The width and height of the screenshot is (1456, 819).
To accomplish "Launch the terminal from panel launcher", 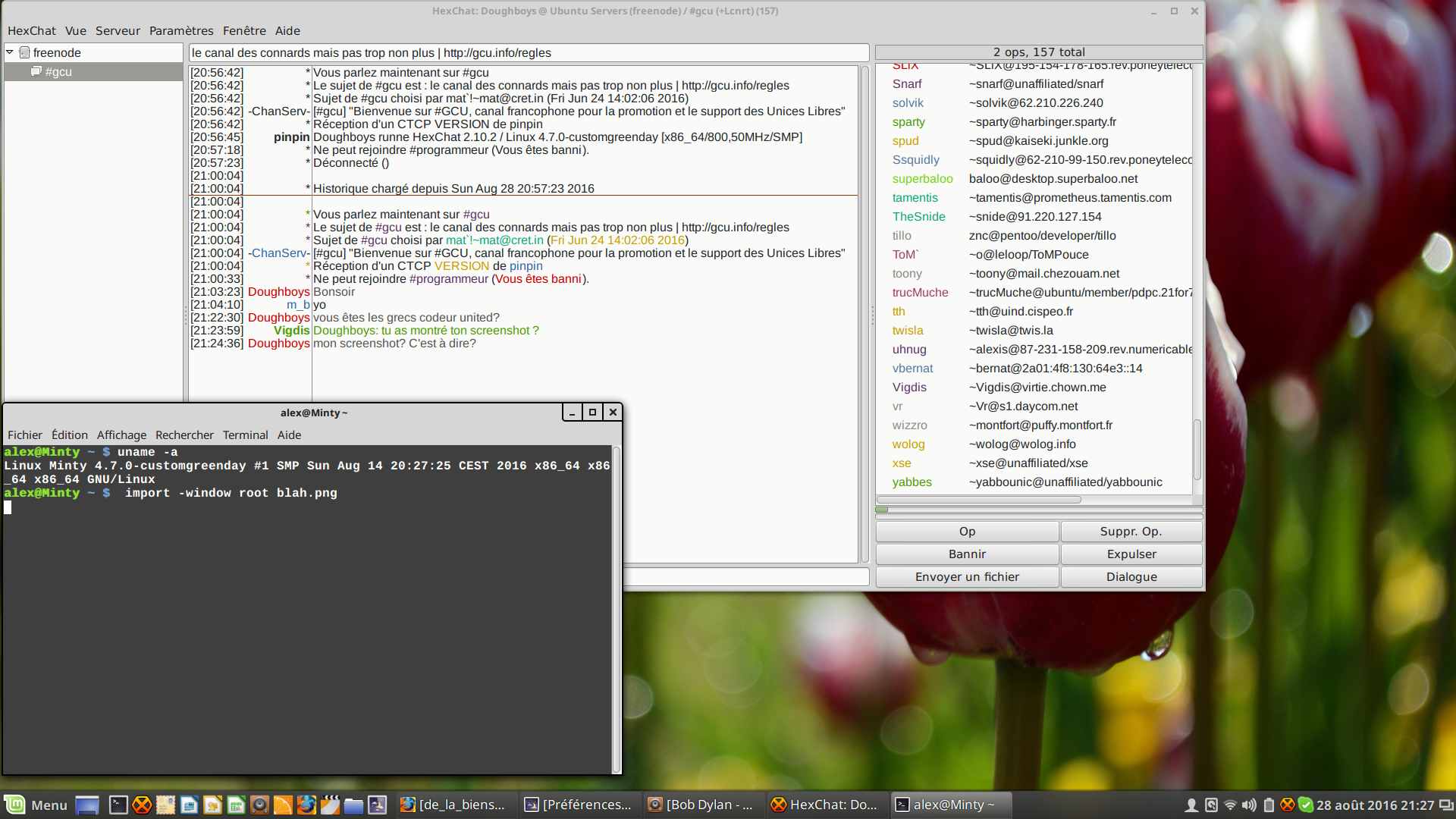I will coord(118,805).
